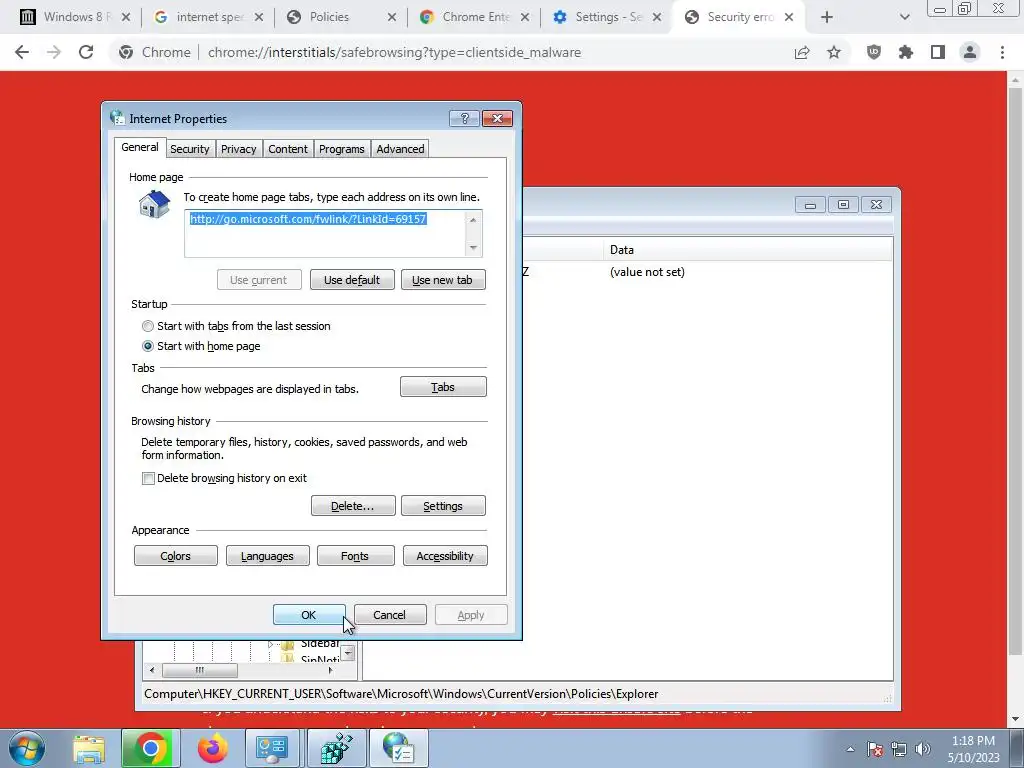The width and height of the screenshot is (1024, 768).
Task: Click Data column header in Registry Editor
Action: [x=748, y=249]
